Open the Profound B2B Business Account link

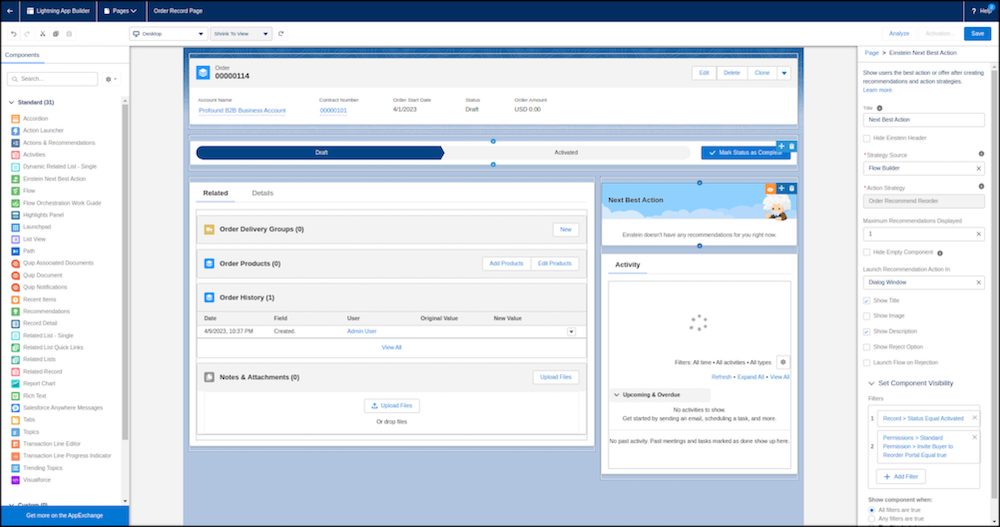click(242, 110)
